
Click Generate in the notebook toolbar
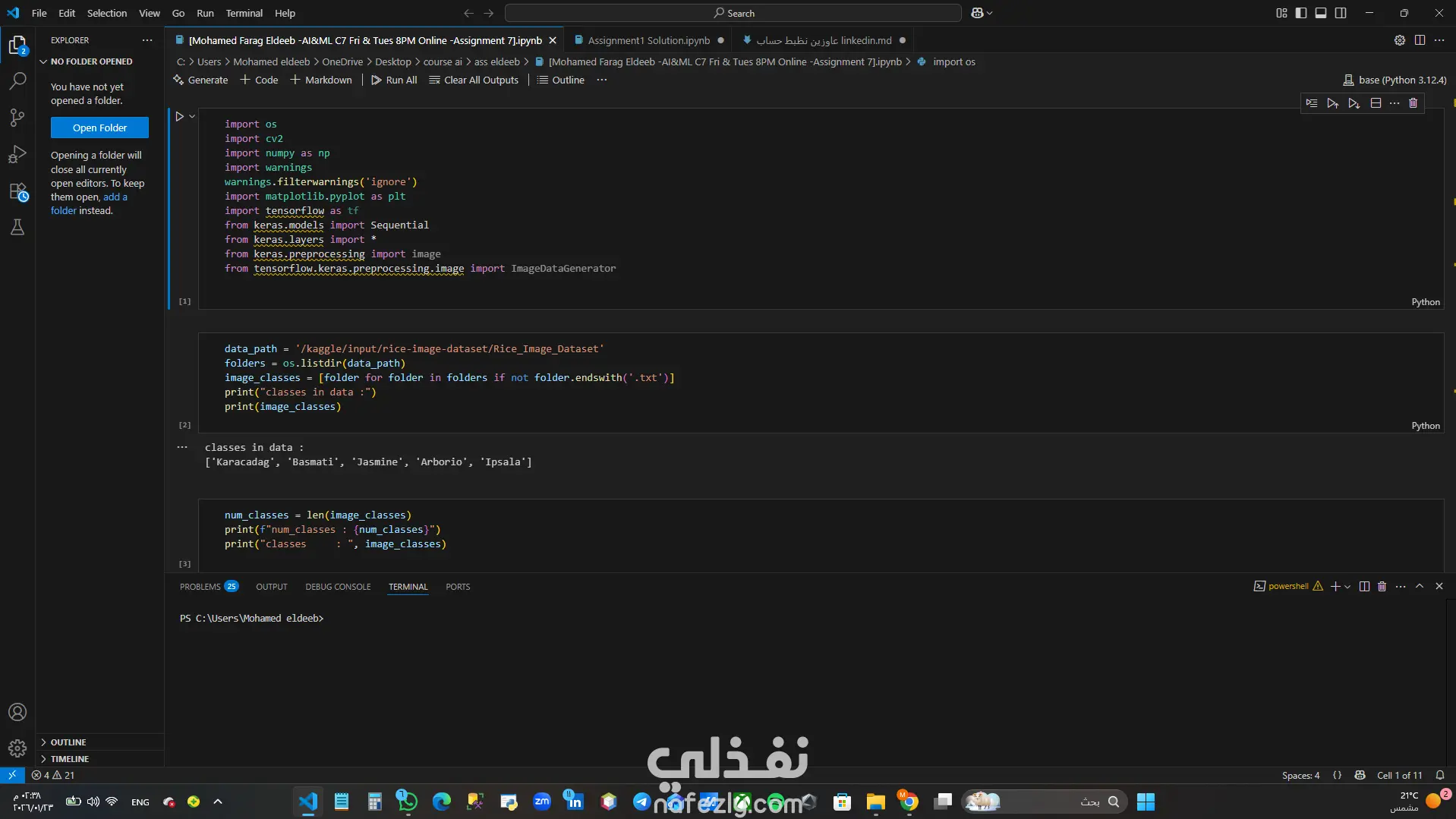click(x=200, y=80)
